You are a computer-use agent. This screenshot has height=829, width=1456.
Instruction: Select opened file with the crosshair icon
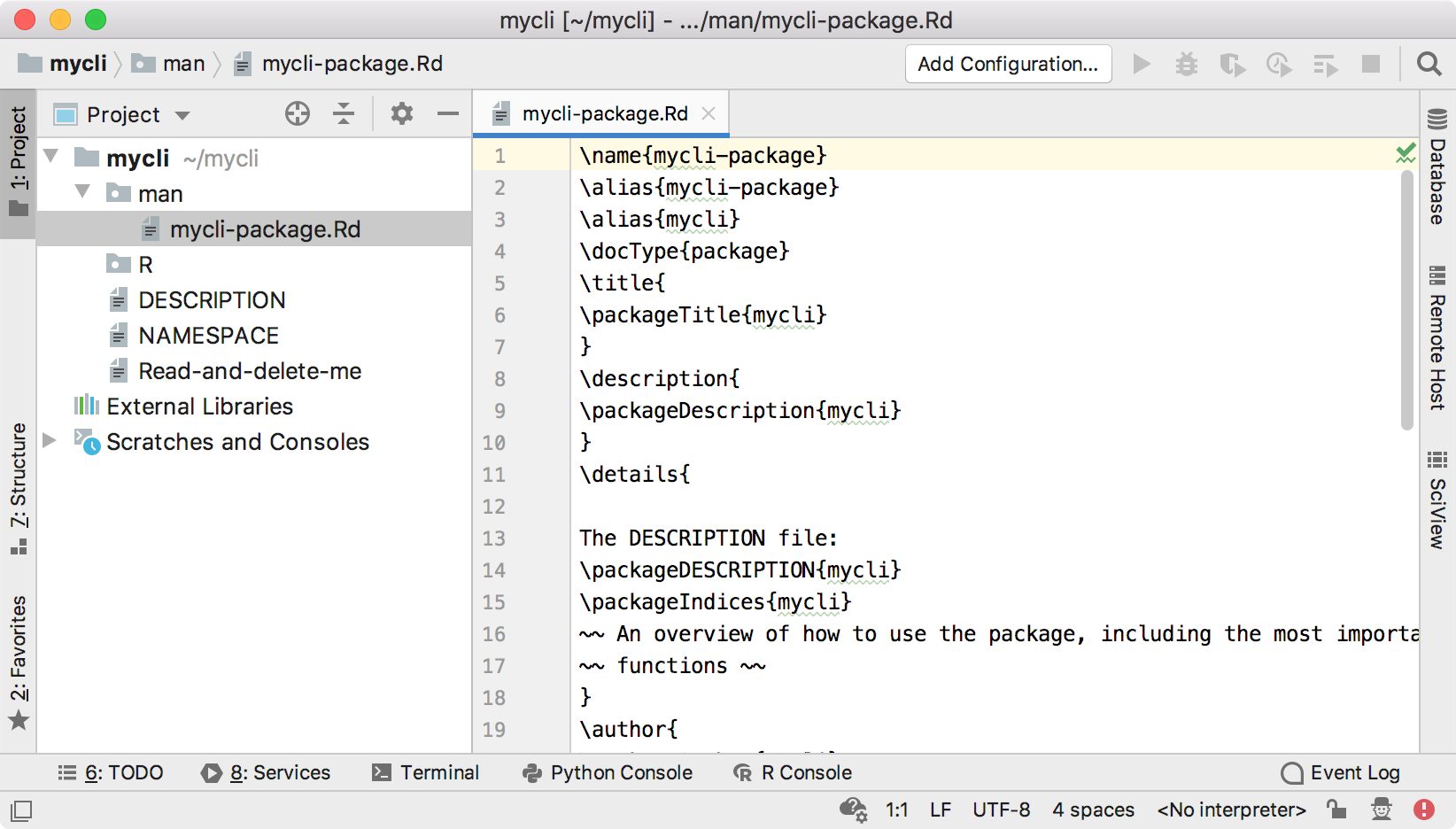297,113
